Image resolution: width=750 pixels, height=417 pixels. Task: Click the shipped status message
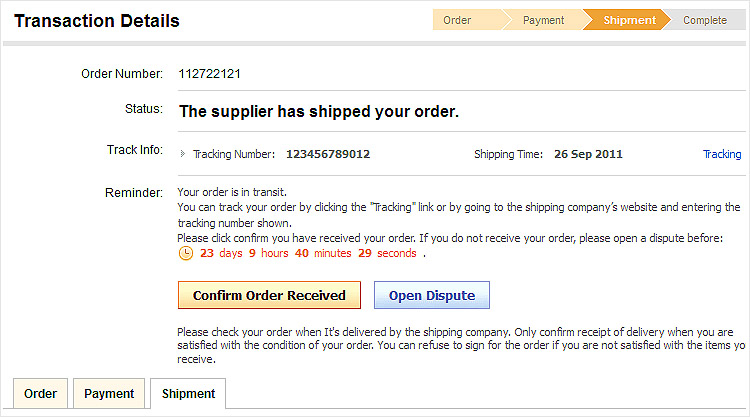click(x=318, y=111)
